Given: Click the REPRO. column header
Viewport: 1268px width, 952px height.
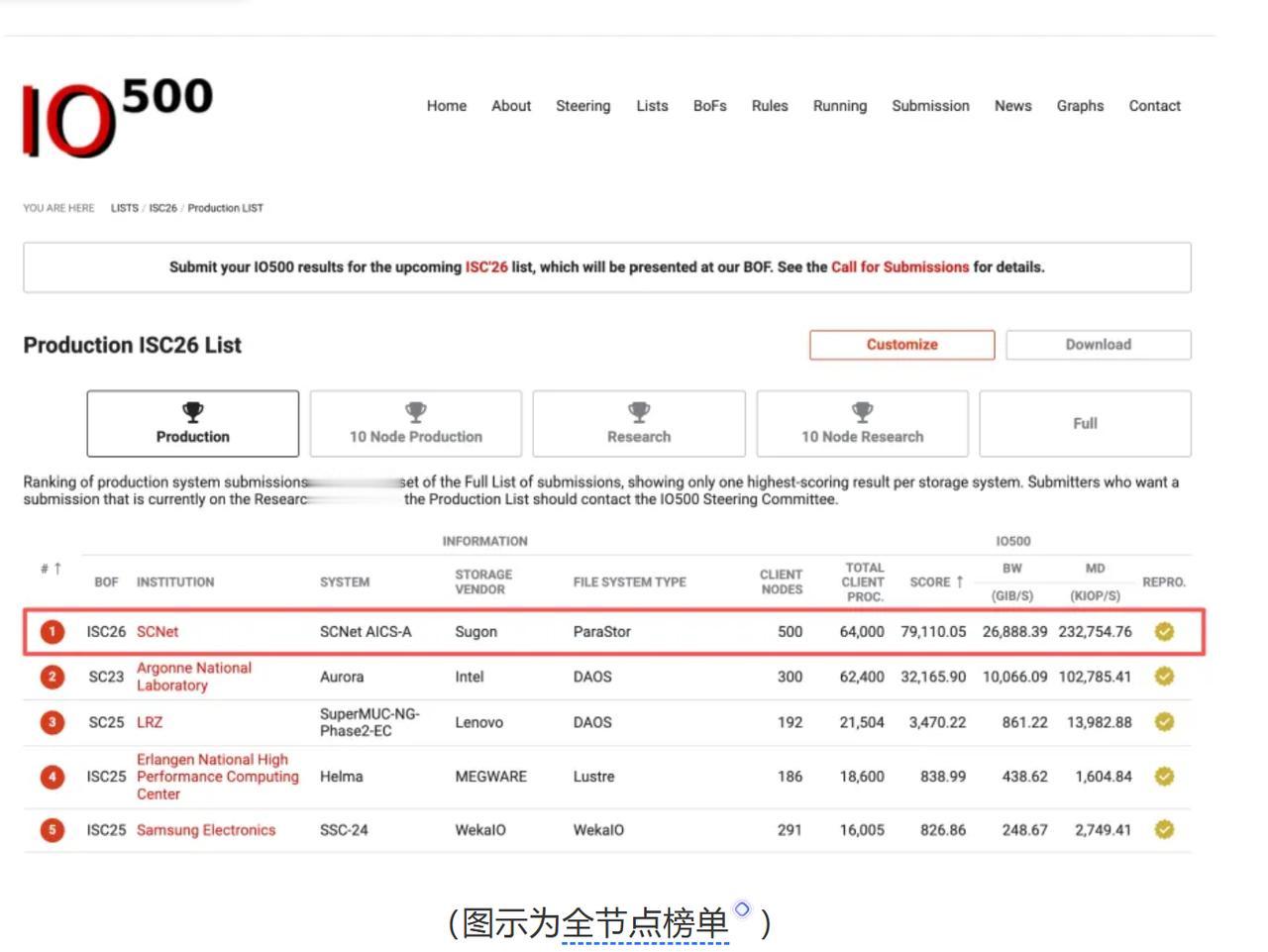Looking at the screenshot, I should 1164,582.
